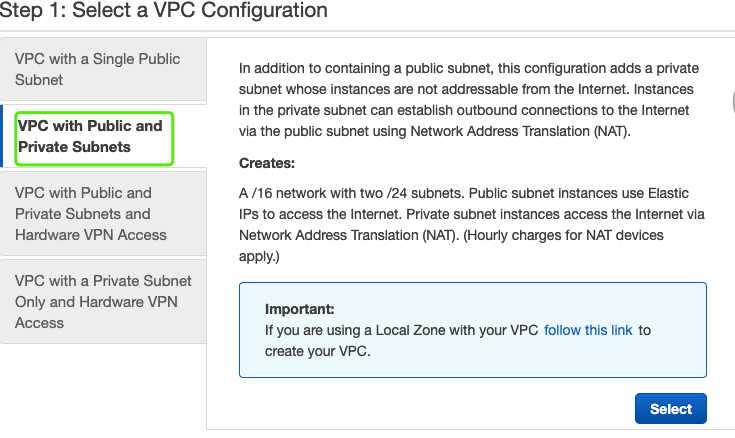
Task: Click the 'Local Zone with your VPC' text
Action: 458,330
